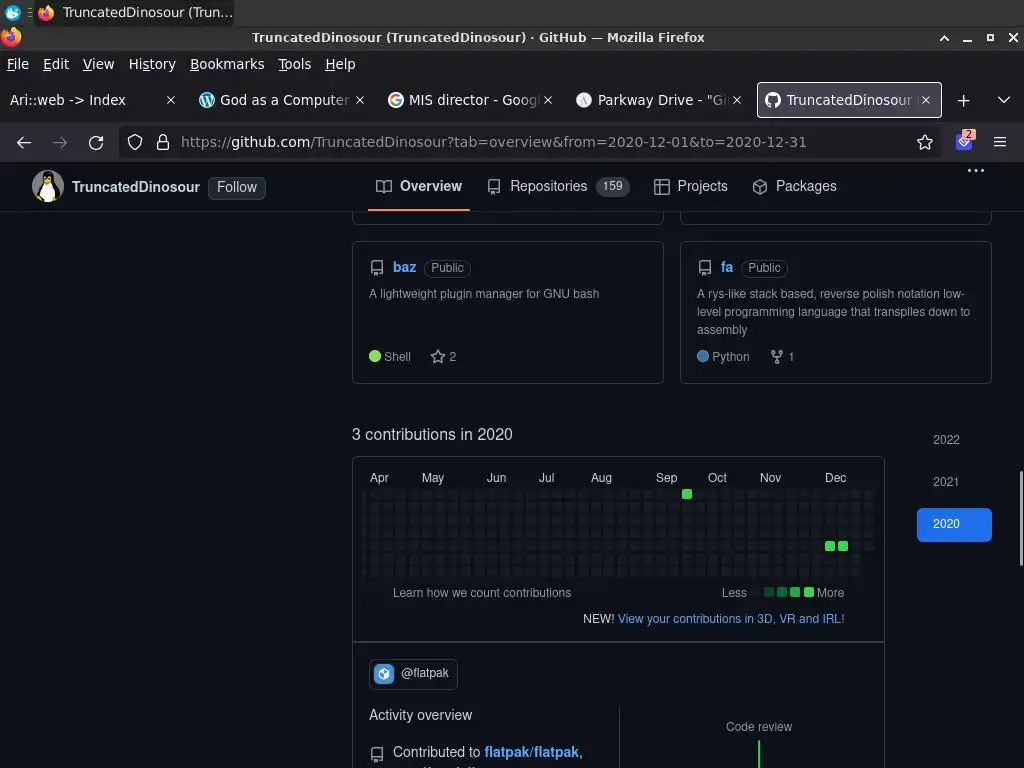Viewport: 1024px width, 768px height.
Task: Open the flatpak/flatpak repository link
Action: coord(532,752)
